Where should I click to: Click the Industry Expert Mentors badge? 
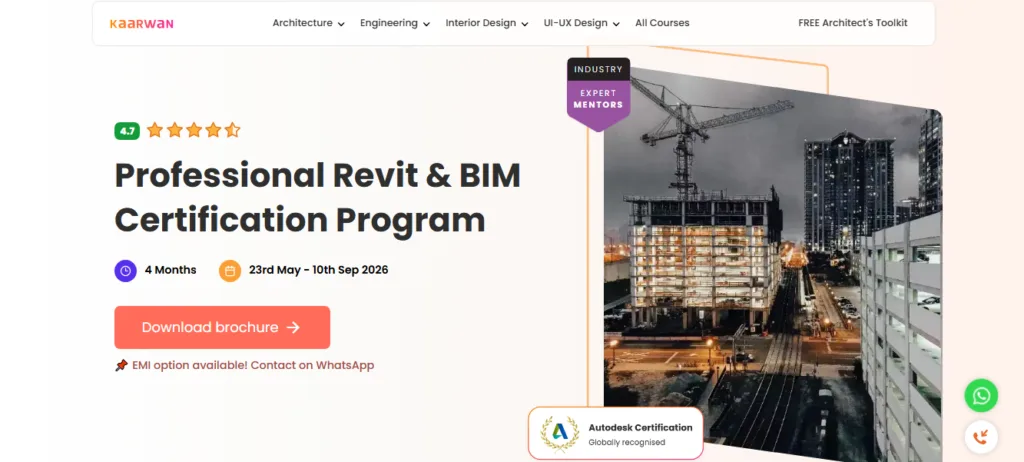(x=598, y=93)
